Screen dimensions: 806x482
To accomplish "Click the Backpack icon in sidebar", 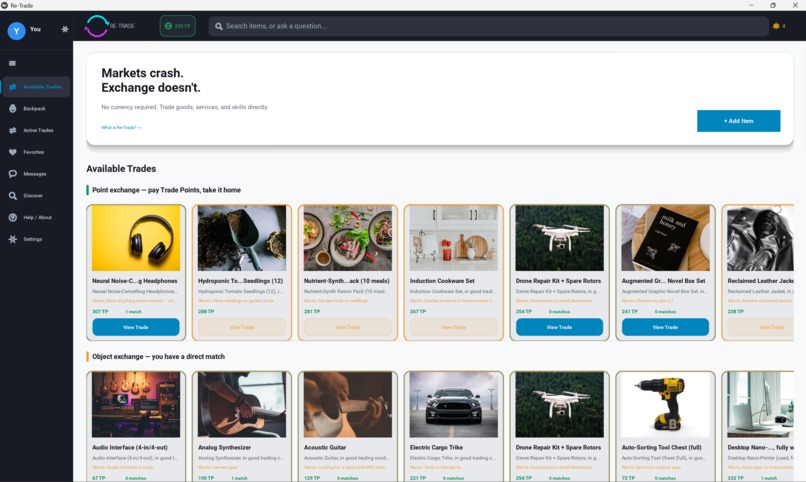I will click(13, 108).
